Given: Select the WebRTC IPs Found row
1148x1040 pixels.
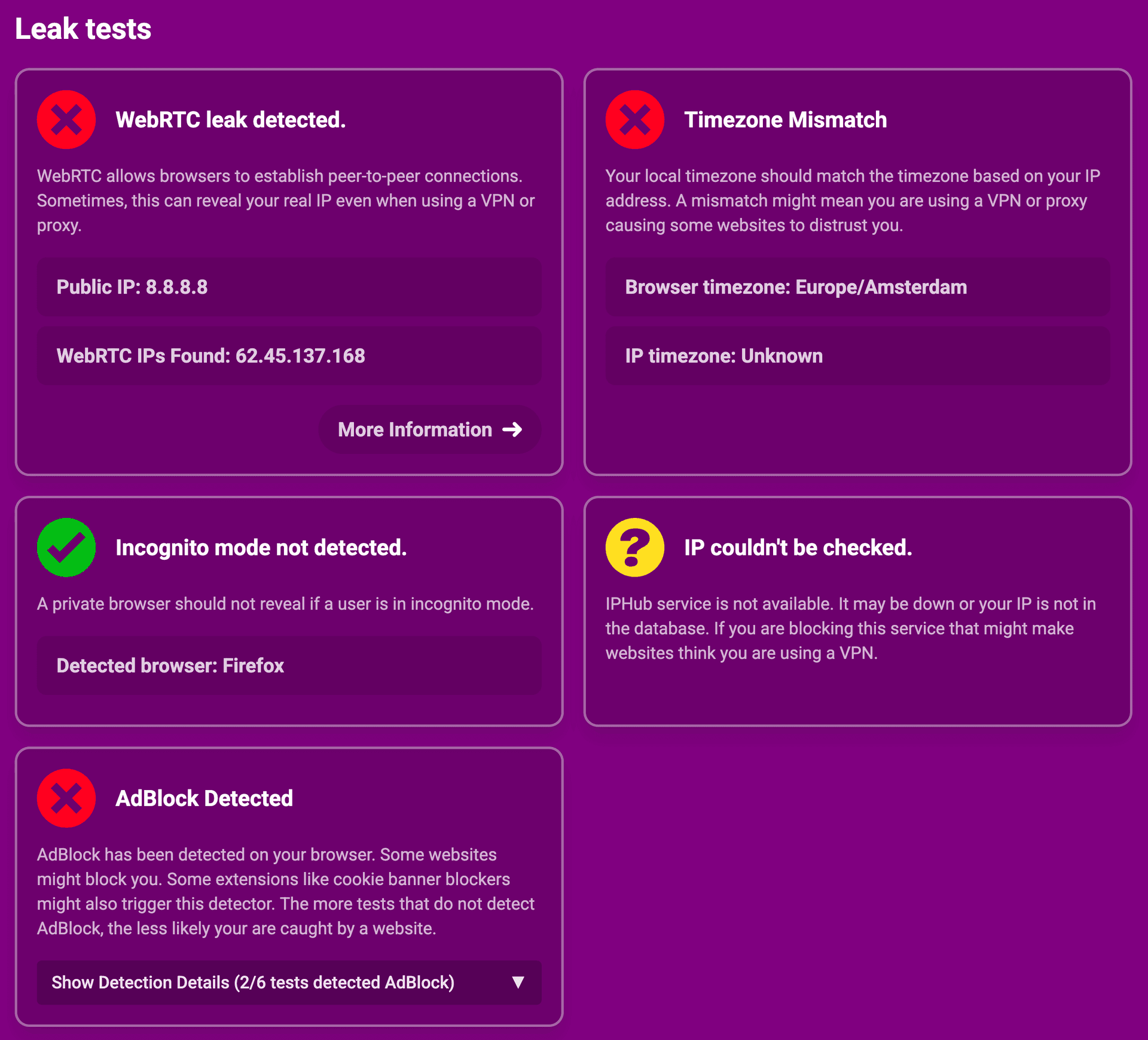Looking at the screenshot, I should (289, 356).
